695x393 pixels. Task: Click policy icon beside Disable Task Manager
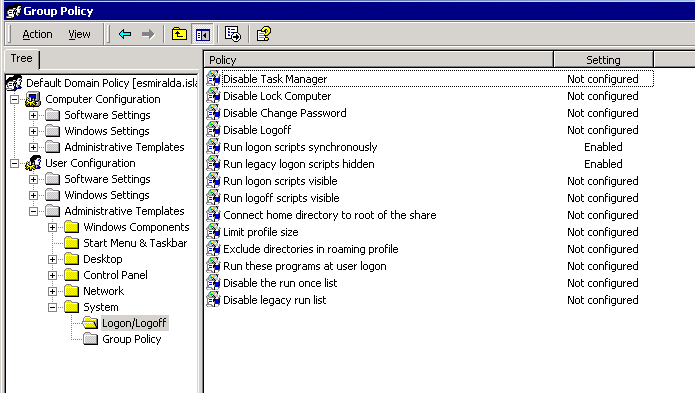pyautogui.click(x=213, y=79)
